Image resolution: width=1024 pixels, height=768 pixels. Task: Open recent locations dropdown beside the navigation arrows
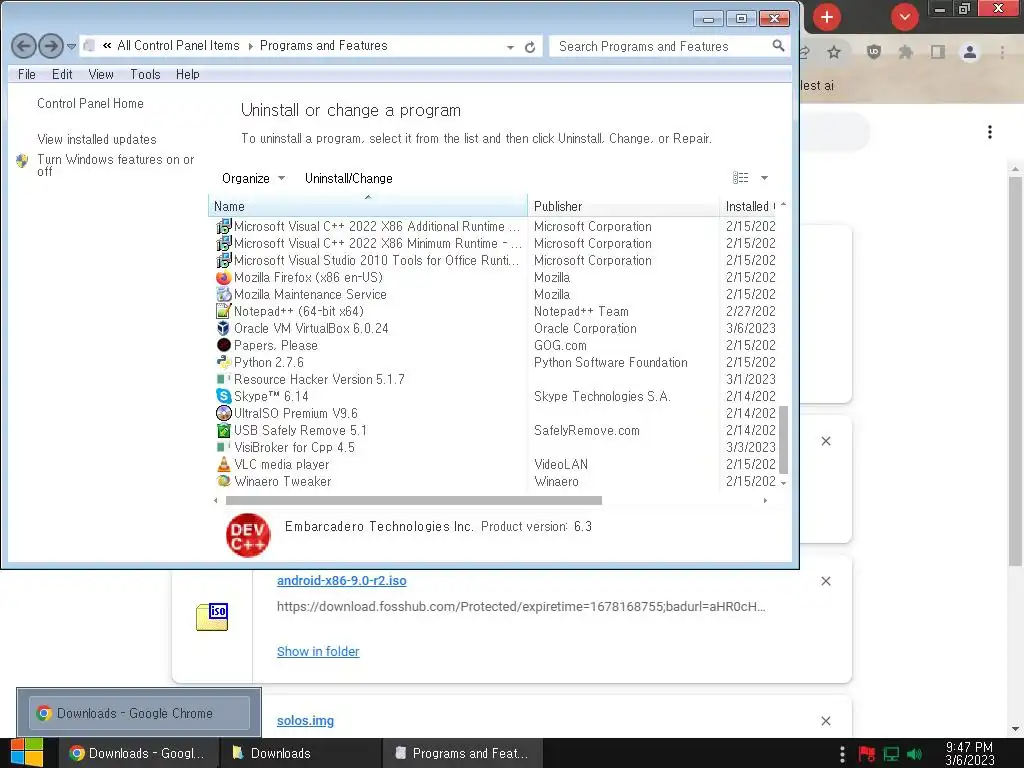(71, 47)
